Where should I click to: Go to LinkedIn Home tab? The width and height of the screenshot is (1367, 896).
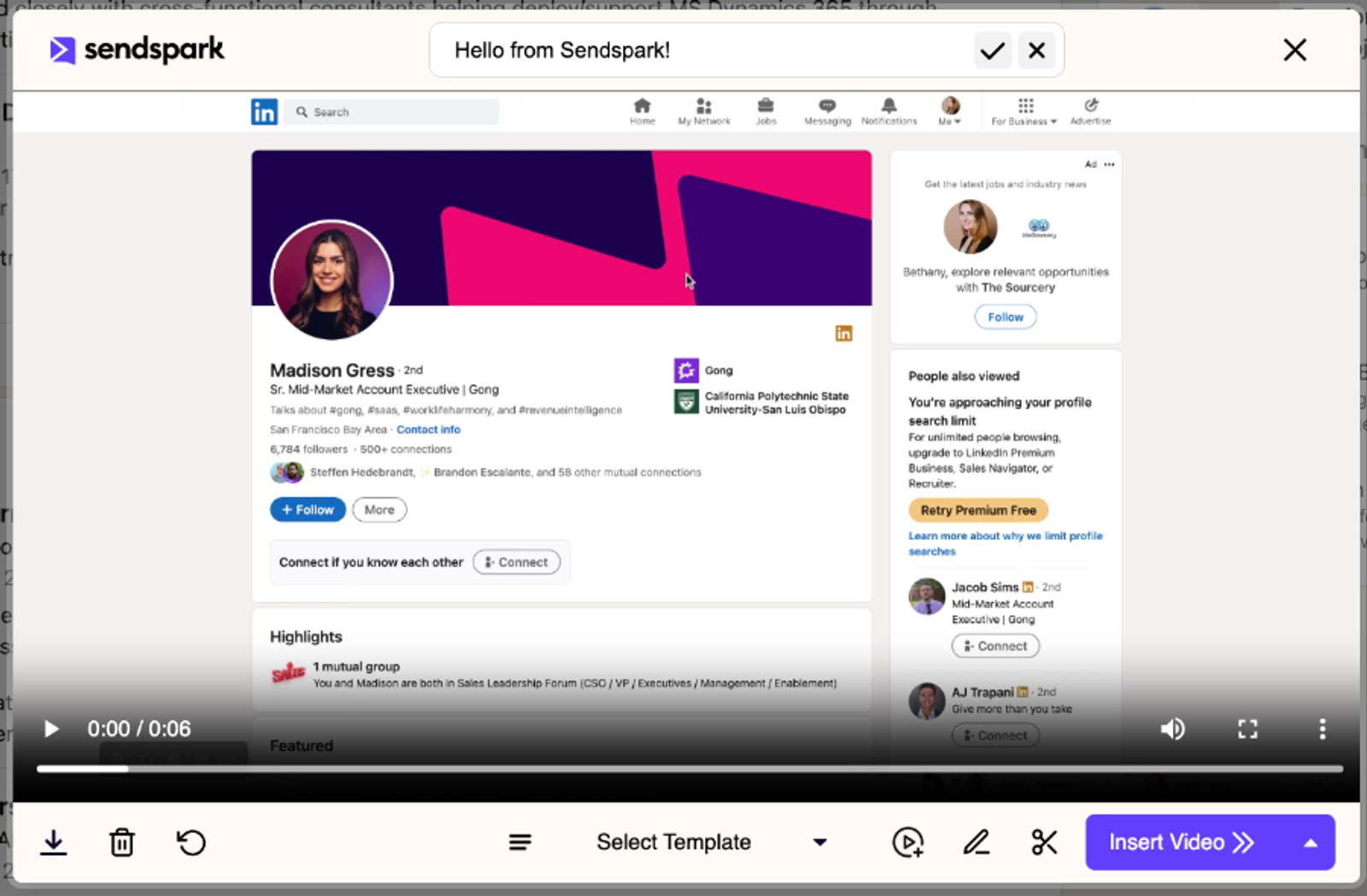click(642, 112)
